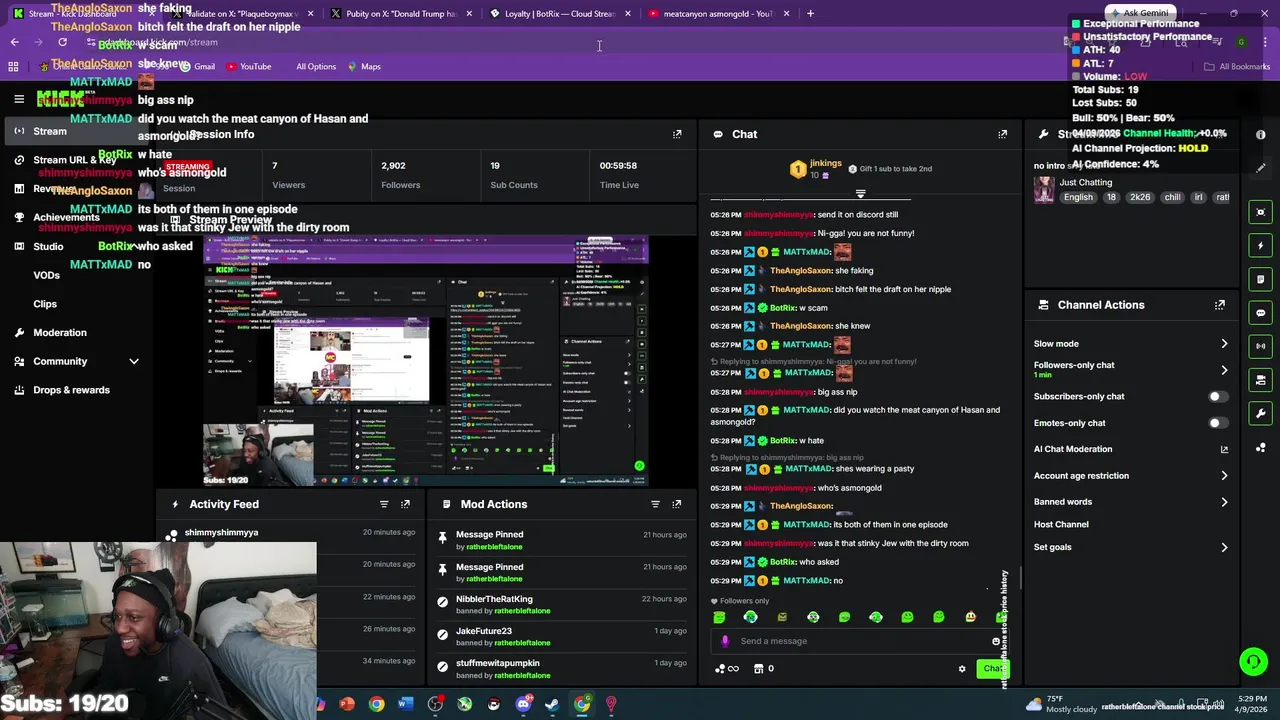Click the purple microphone icon in chat
Screen dimensions: 1280x720
(725, 641)
